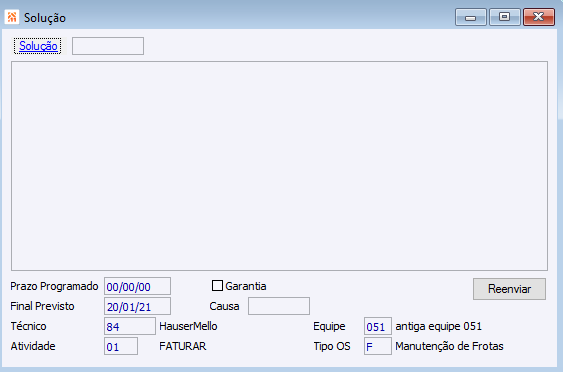Click the Técnico code field showing 84

coord(130,326)
